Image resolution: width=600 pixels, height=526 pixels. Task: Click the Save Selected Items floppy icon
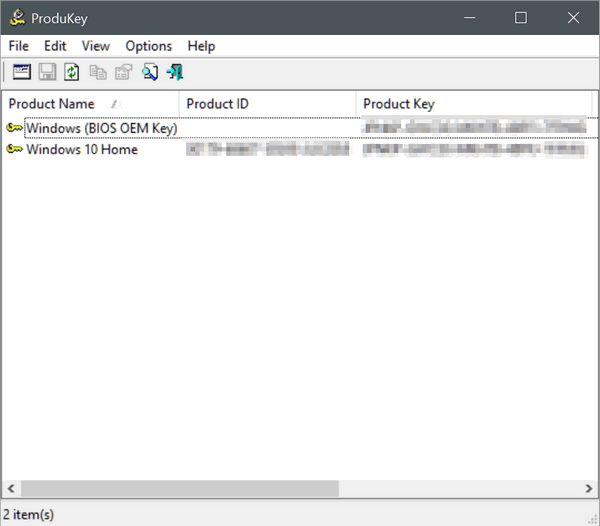coord(47,72)
